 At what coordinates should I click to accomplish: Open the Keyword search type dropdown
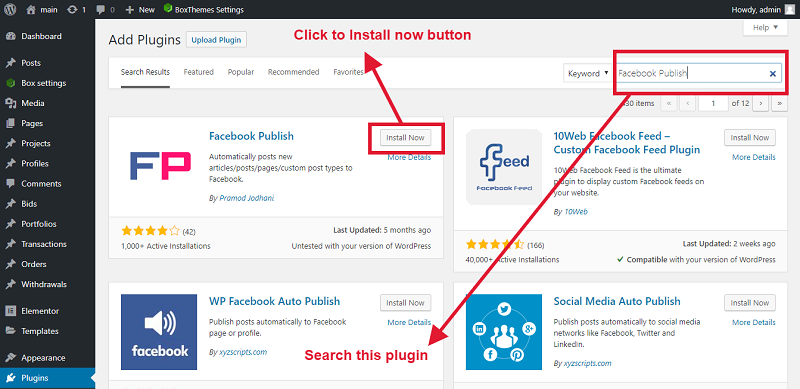(588, 74)
